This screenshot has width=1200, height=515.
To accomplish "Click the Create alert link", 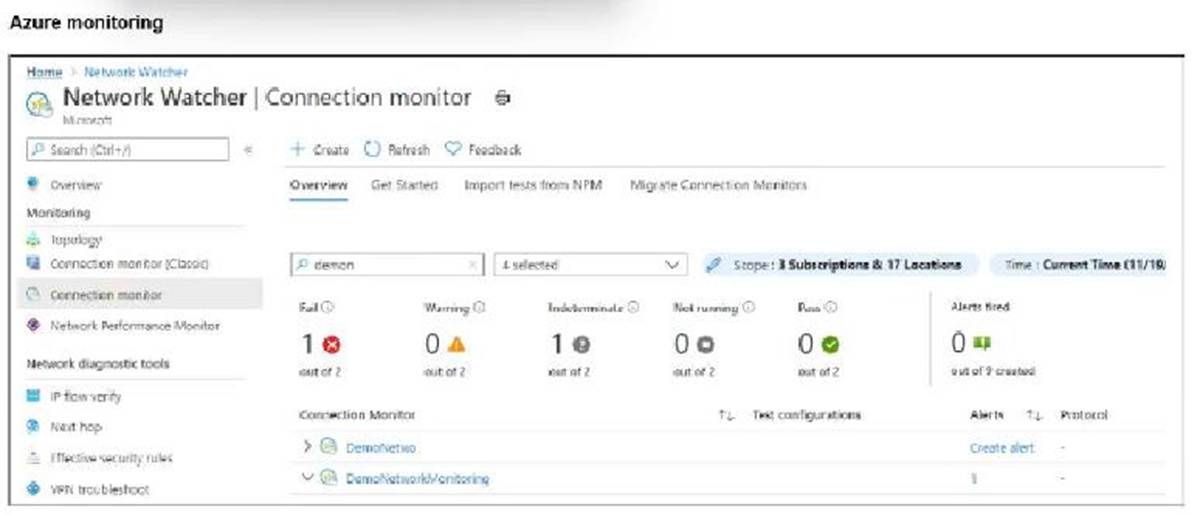I will 1002,448.
